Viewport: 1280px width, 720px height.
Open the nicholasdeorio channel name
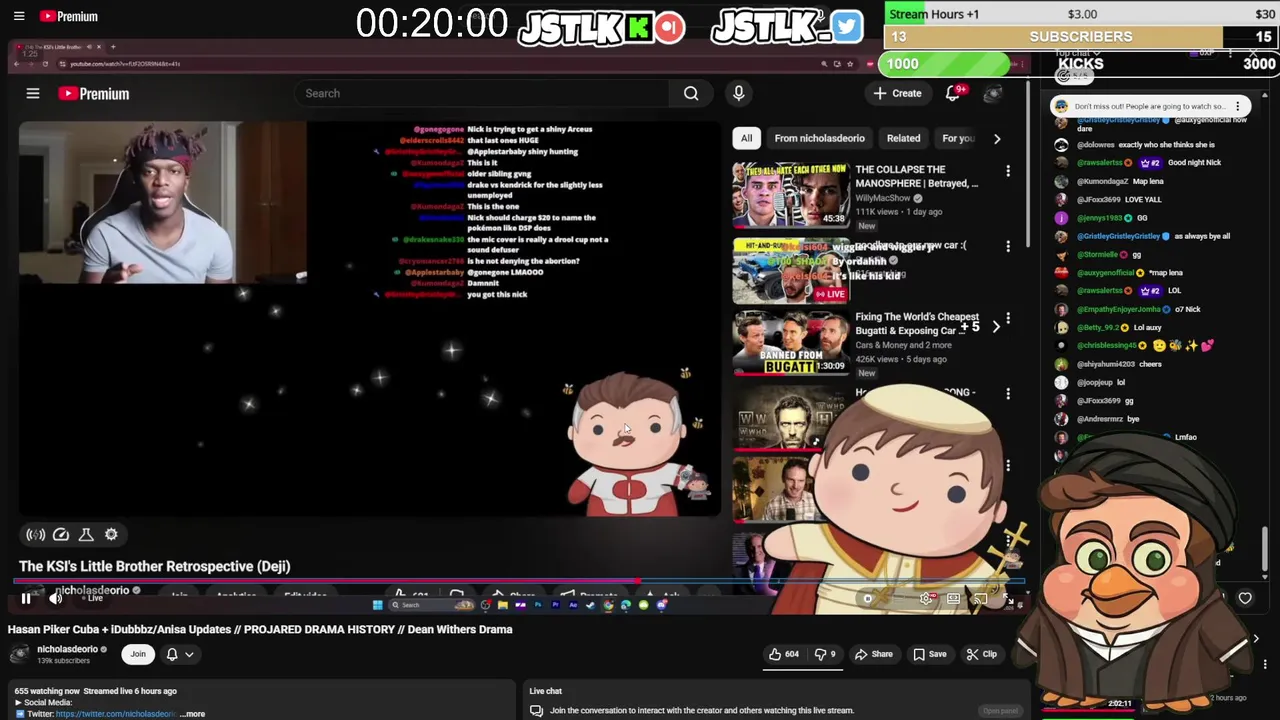(68, 649)
